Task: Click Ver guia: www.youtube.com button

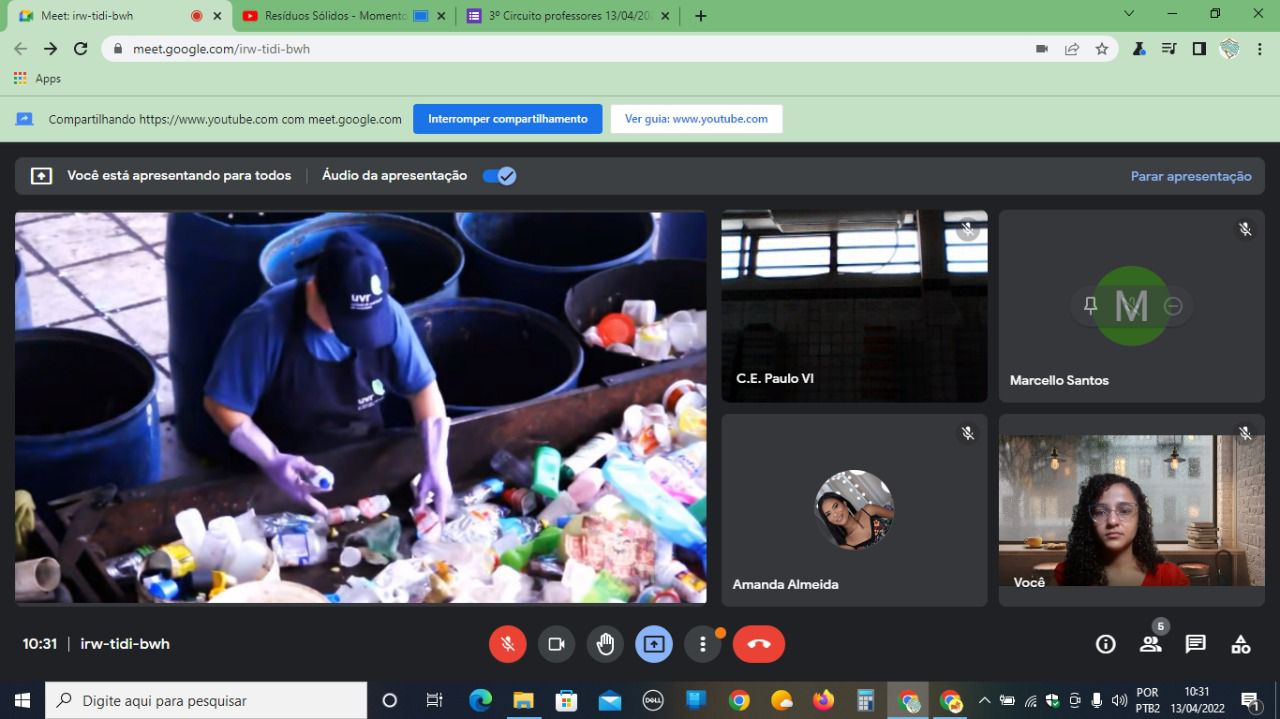Action: pyautogui.click(x=696, y=119)
